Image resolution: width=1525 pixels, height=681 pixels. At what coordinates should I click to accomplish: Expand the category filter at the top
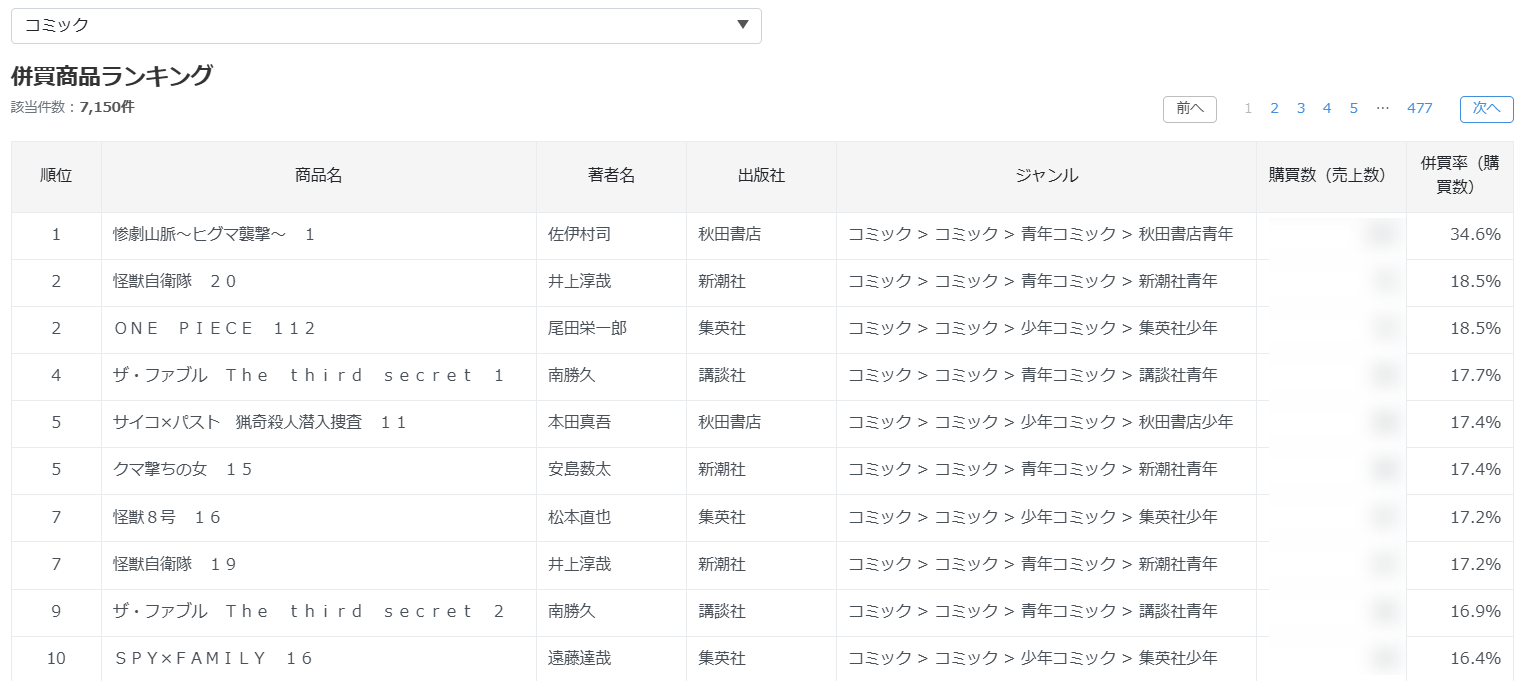pyautogui.click(x=385, y=26)
